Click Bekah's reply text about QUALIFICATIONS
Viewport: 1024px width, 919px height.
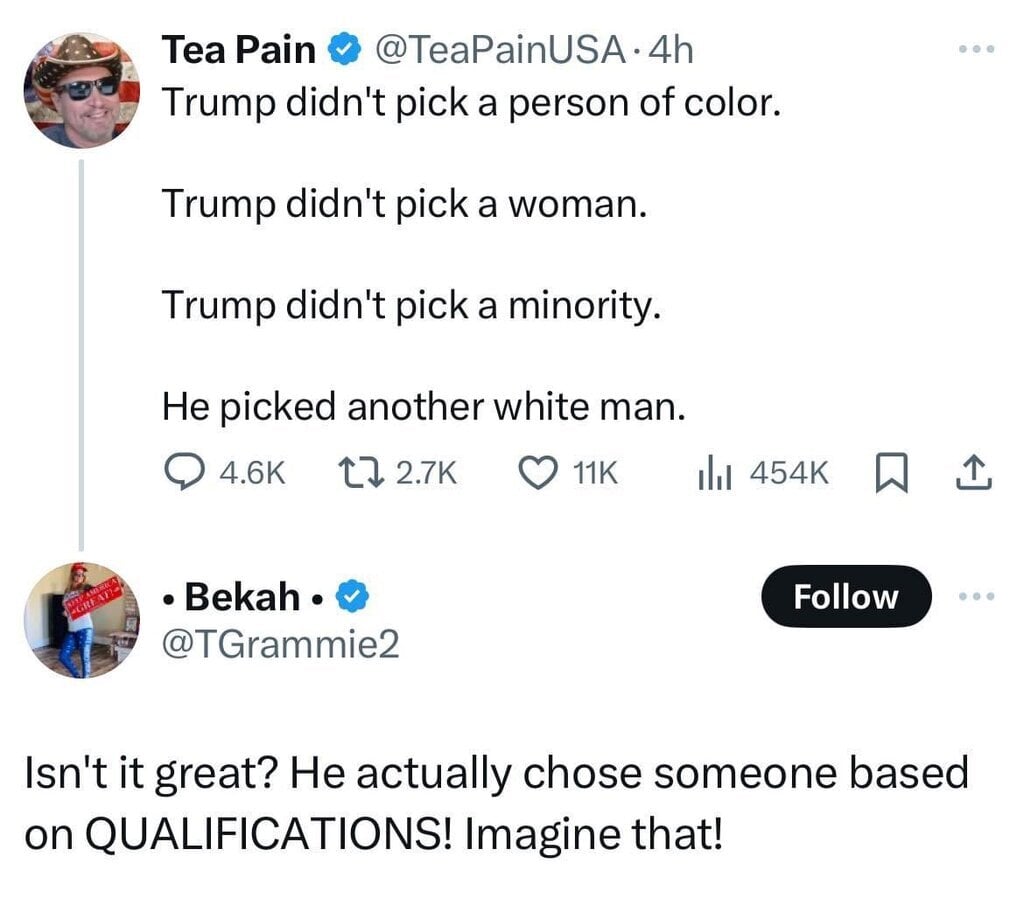(x=496, y=803)
